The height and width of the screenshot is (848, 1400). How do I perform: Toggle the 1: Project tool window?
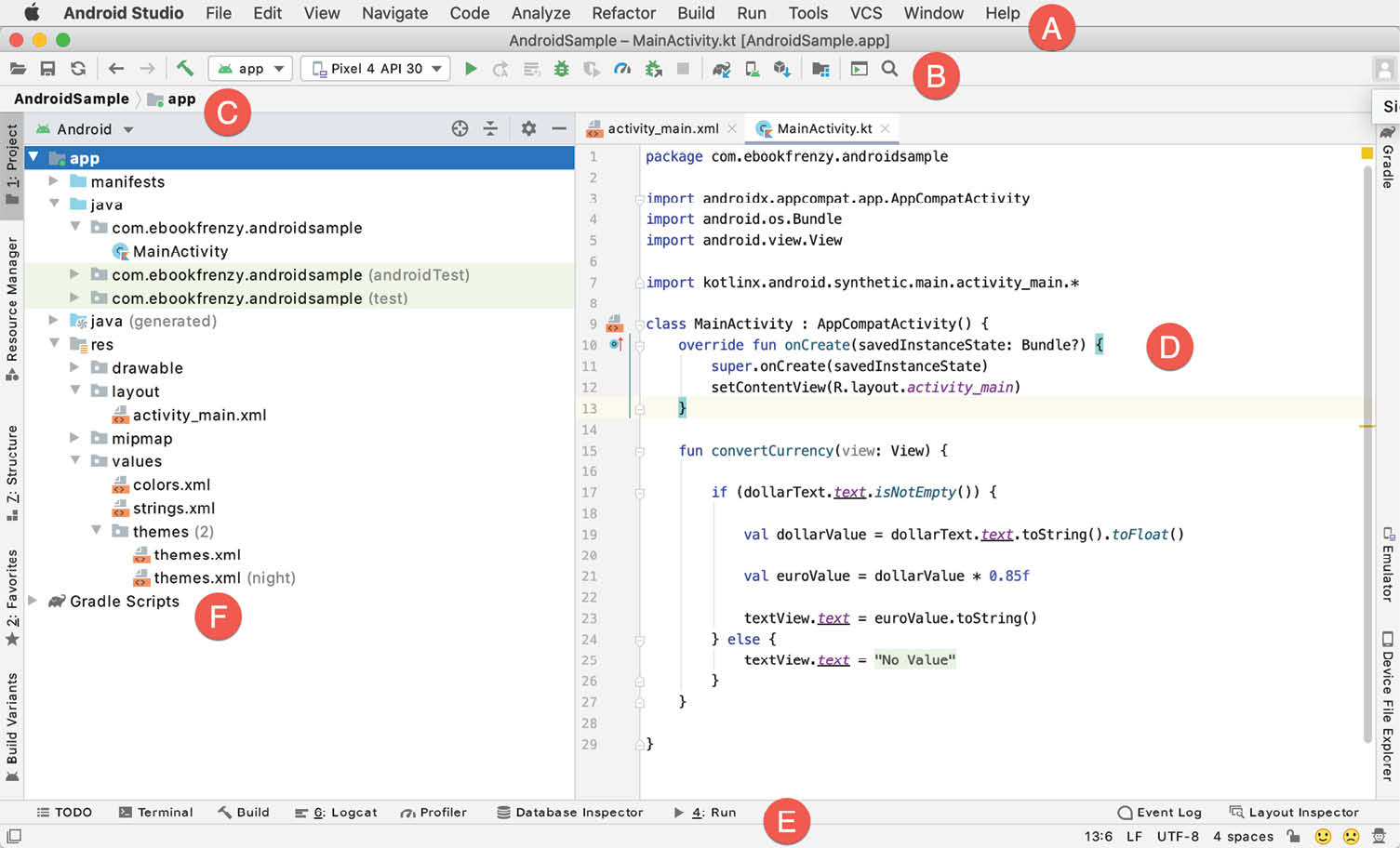coord(11,166)
